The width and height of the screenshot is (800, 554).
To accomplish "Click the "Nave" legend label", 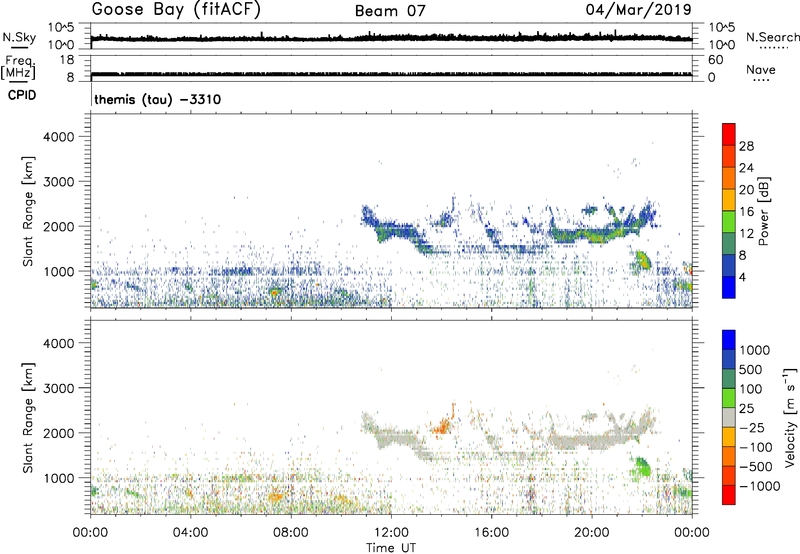I will pyautogui.click(x=761, y=70).
